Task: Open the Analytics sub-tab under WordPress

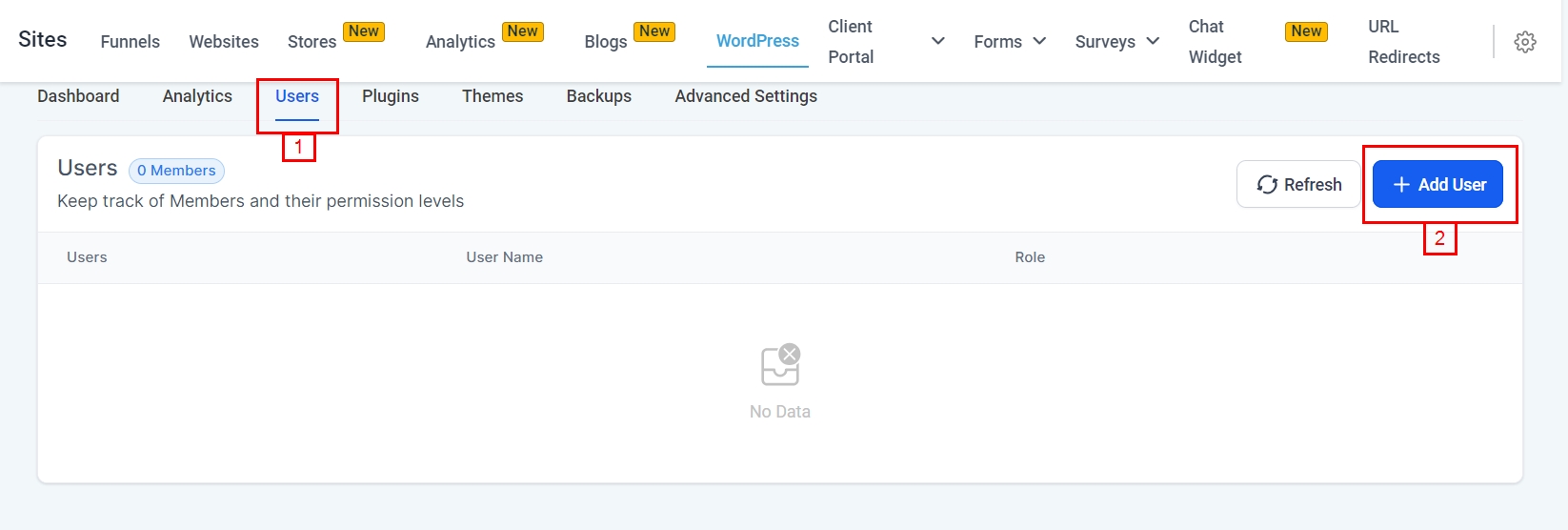Action: (197, 96)
